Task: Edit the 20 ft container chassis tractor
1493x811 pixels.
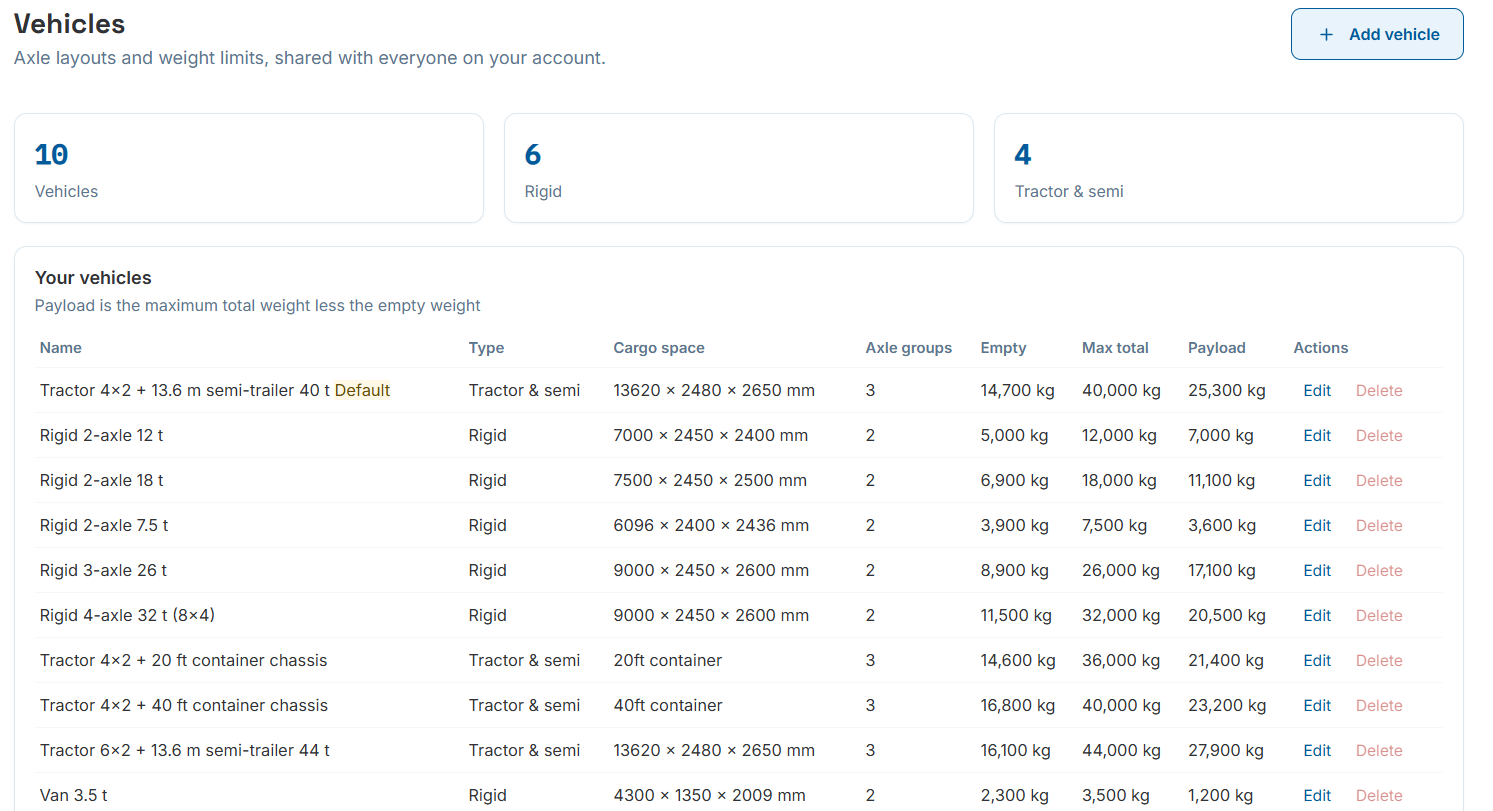Action: (1317, 661)
